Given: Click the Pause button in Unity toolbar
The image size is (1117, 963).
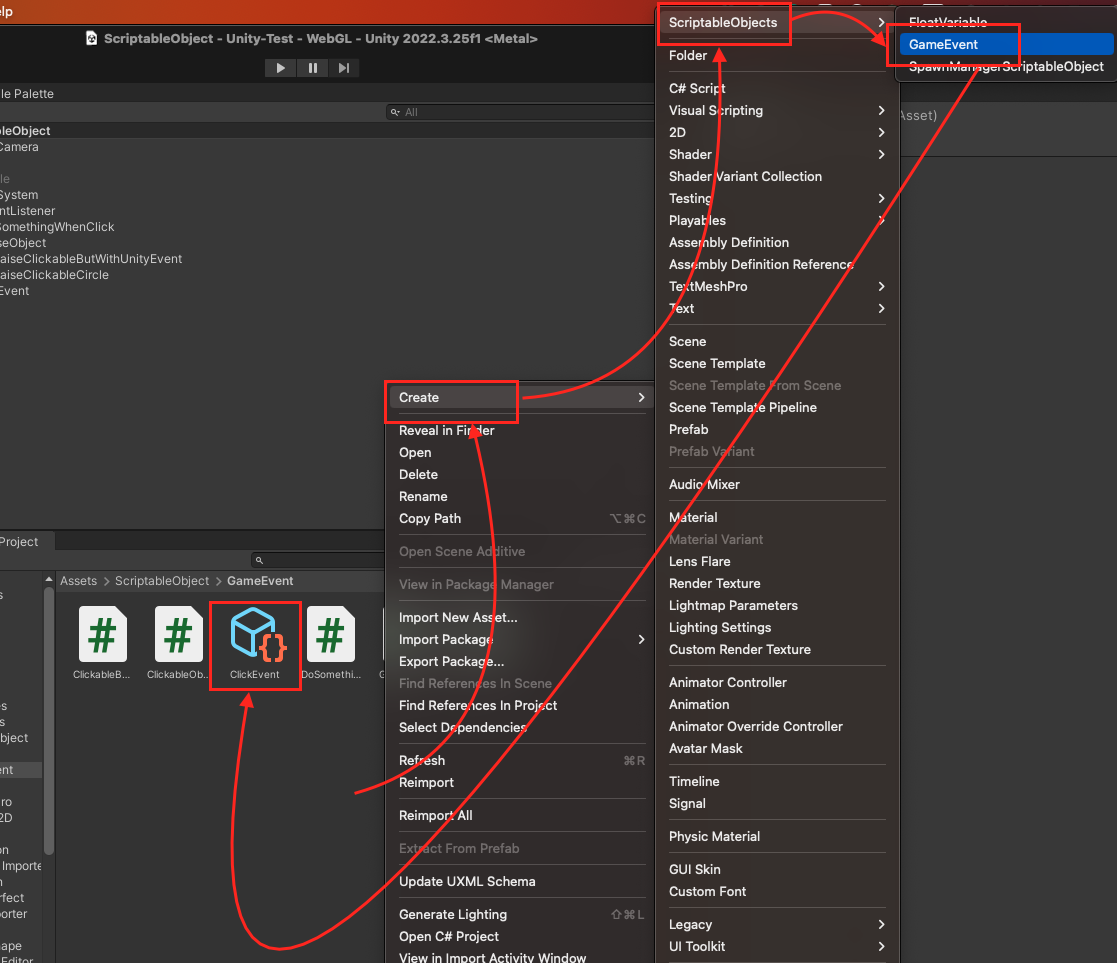Looking at the screenshot, I should pyautogui.click(x=312, y=68).
